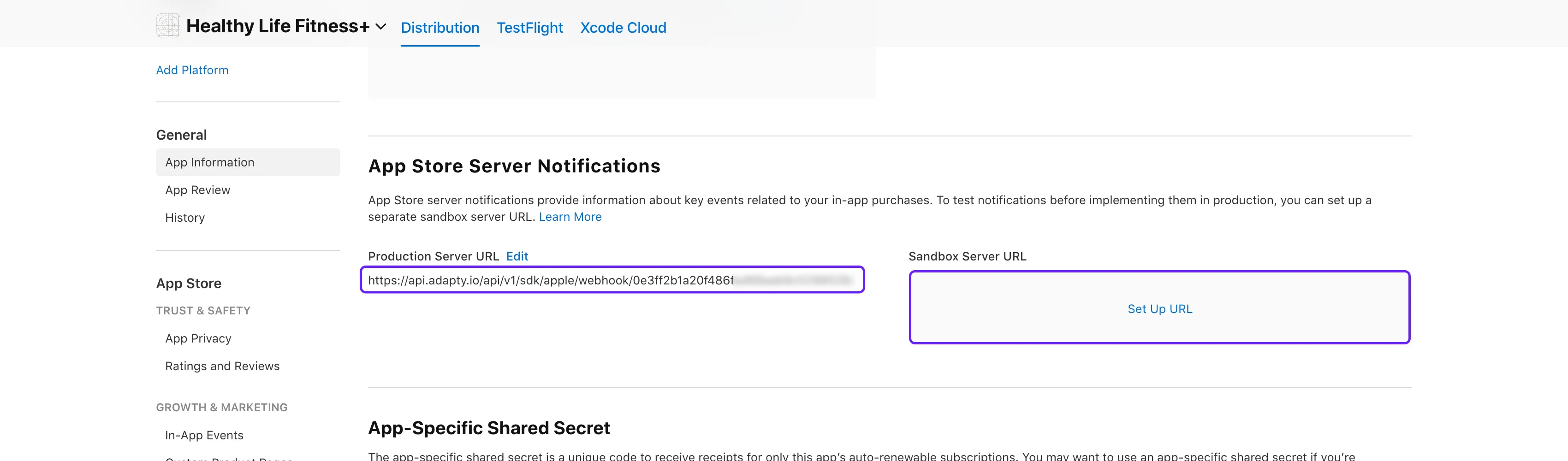Click the Production Server URL webhook field
Viewport: 1568px width, 461px height.
(612, 280)
